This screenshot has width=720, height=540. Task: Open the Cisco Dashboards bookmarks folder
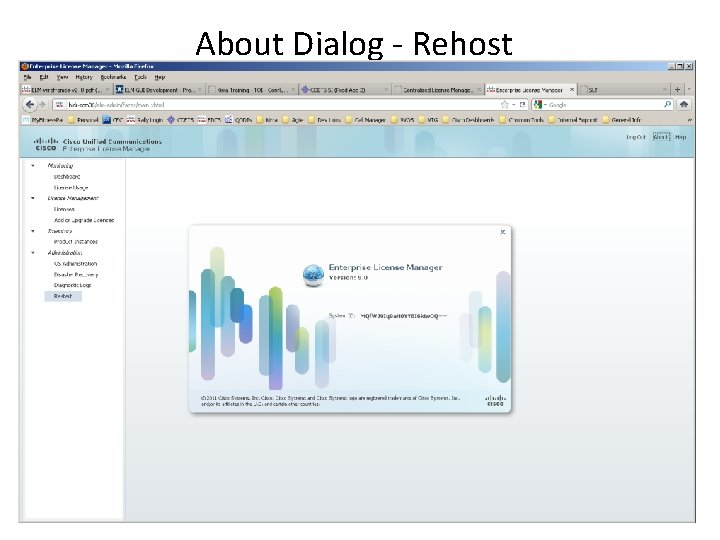pyautogui.click(x=468, y=120)
